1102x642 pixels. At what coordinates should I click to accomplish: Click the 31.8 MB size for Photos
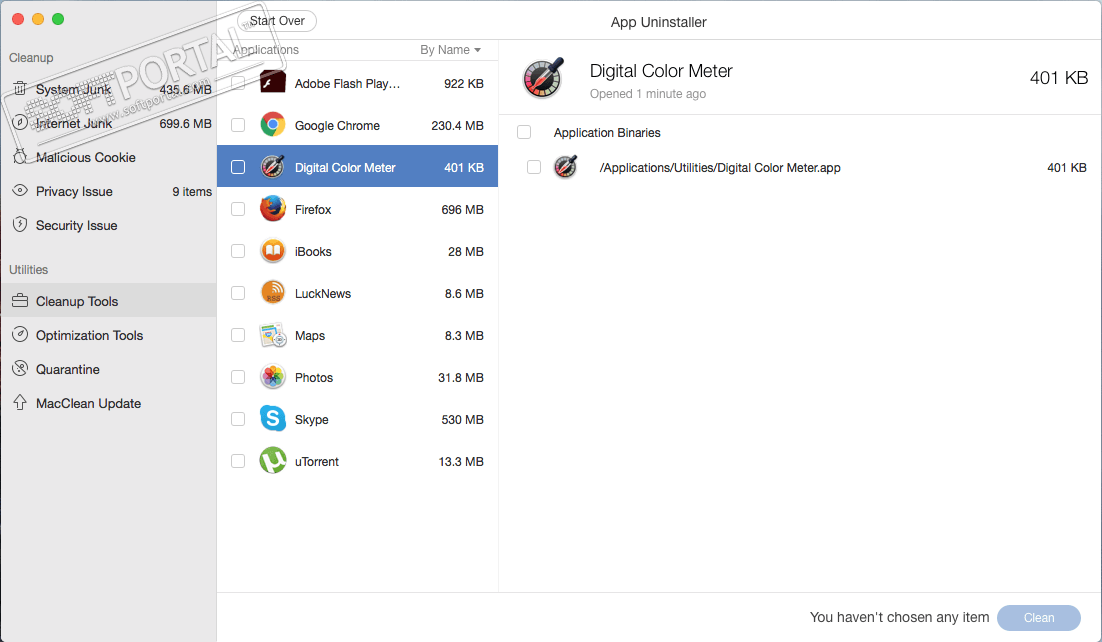click(x=461, y=378)
